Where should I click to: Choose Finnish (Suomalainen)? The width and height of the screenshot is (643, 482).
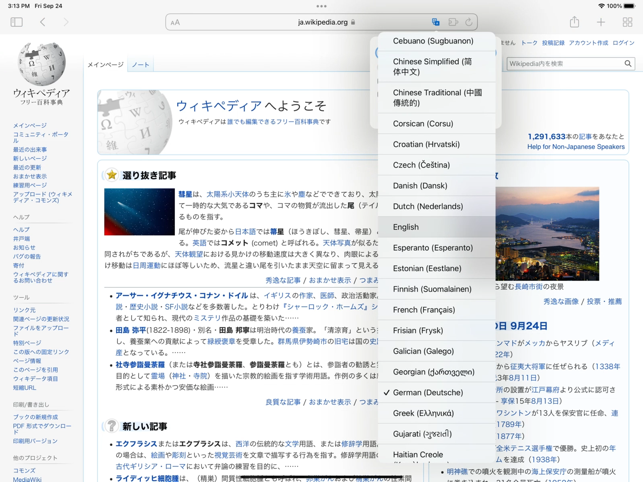click(x=436, y=289)
